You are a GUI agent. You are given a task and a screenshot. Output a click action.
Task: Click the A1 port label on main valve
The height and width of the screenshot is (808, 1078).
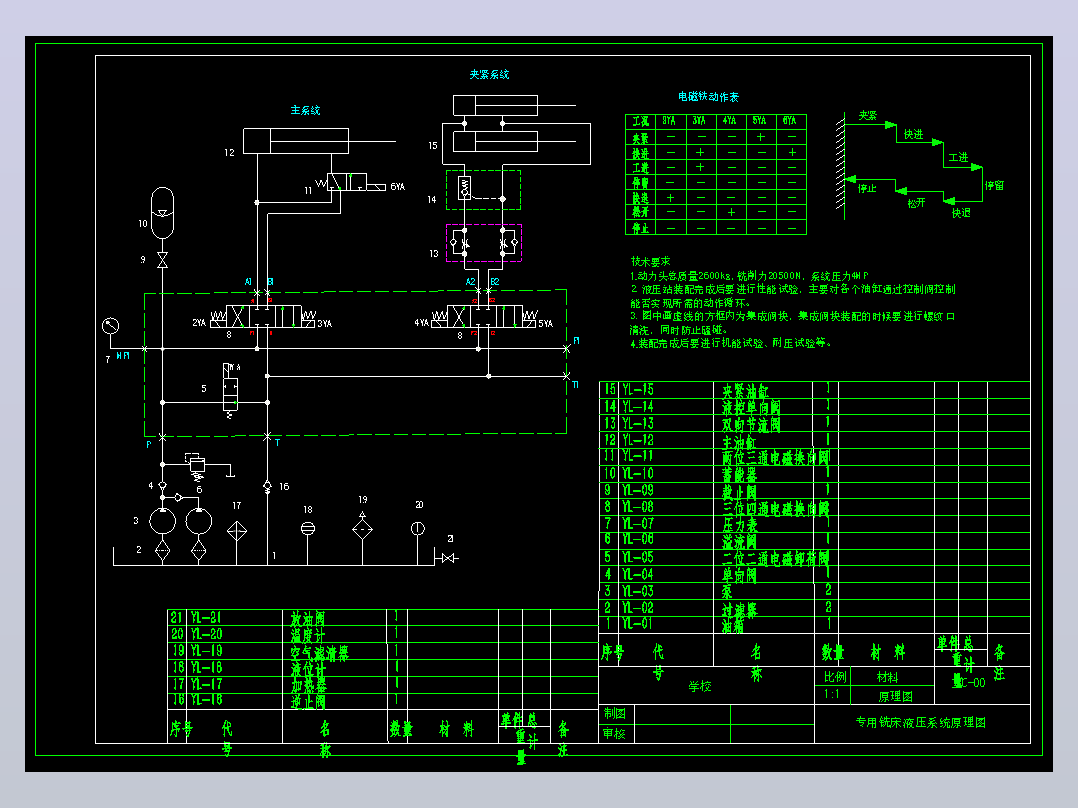(249, 282)
